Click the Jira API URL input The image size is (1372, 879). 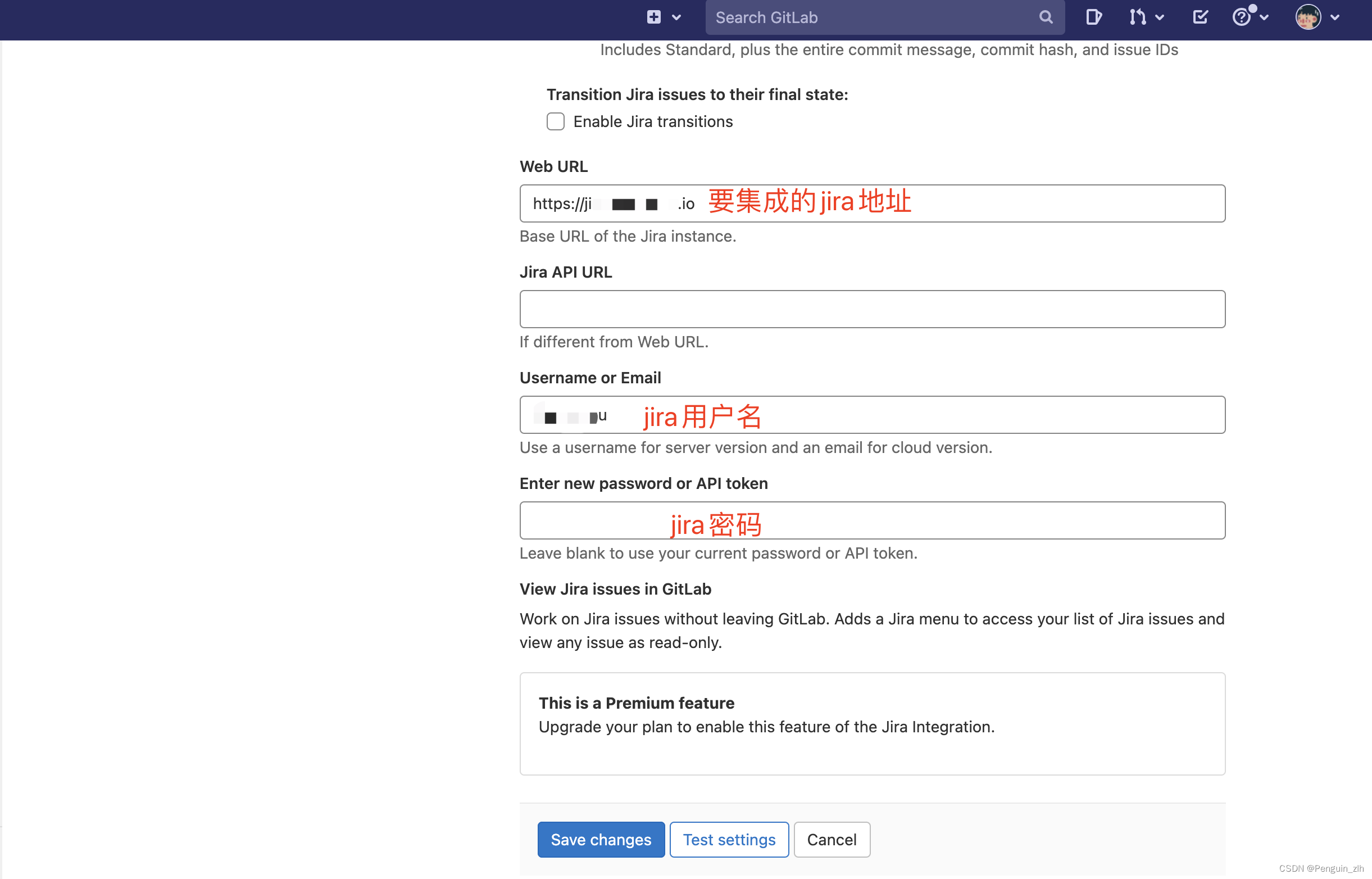[x=872, y=309]
